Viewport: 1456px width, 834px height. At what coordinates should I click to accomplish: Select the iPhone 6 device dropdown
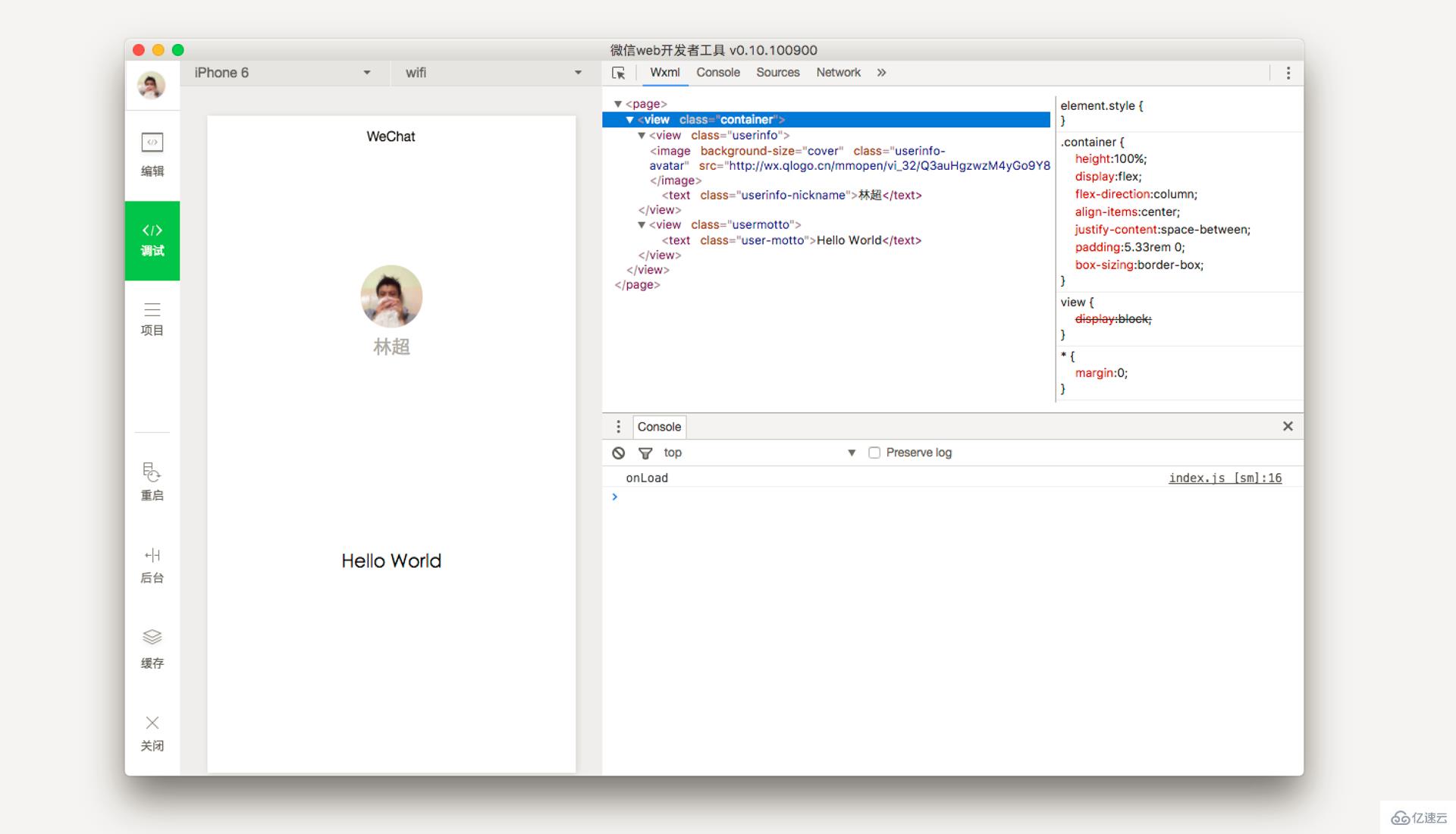point(281,71)
